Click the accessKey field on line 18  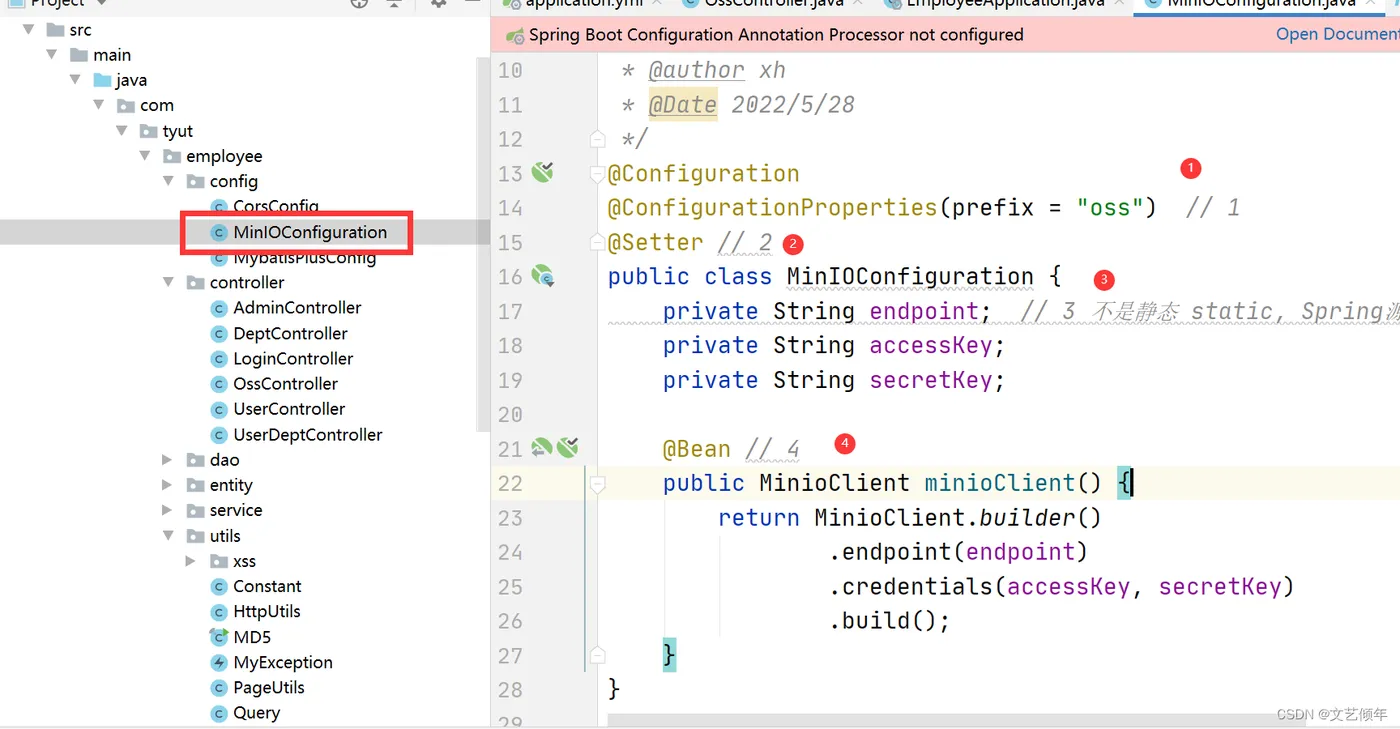931,346
